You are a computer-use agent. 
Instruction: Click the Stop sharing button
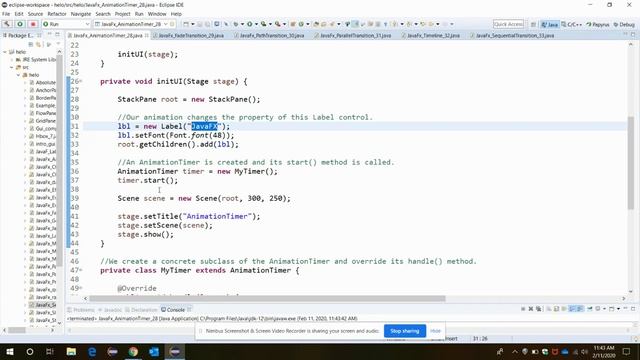[405, 331]
